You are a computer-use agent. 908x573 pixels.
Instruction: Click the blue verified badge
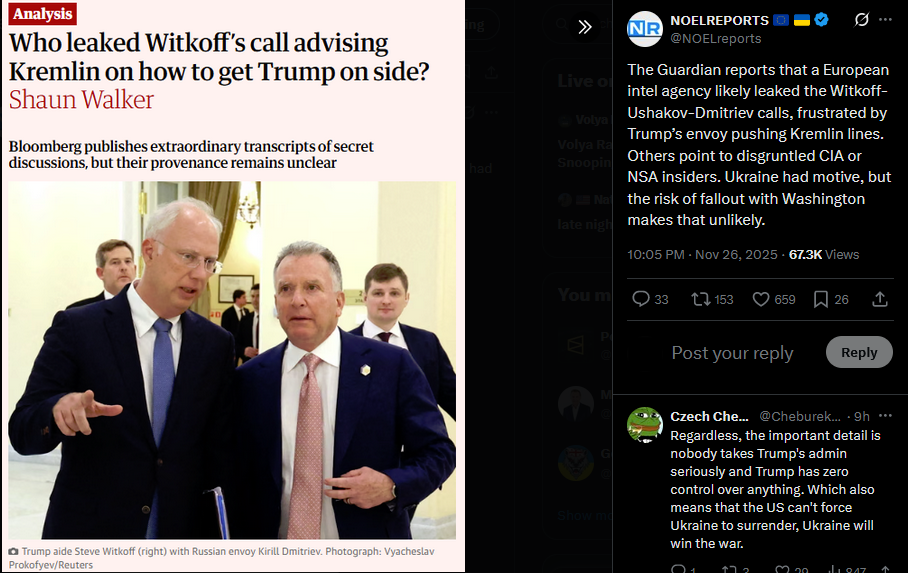point(821,20)
